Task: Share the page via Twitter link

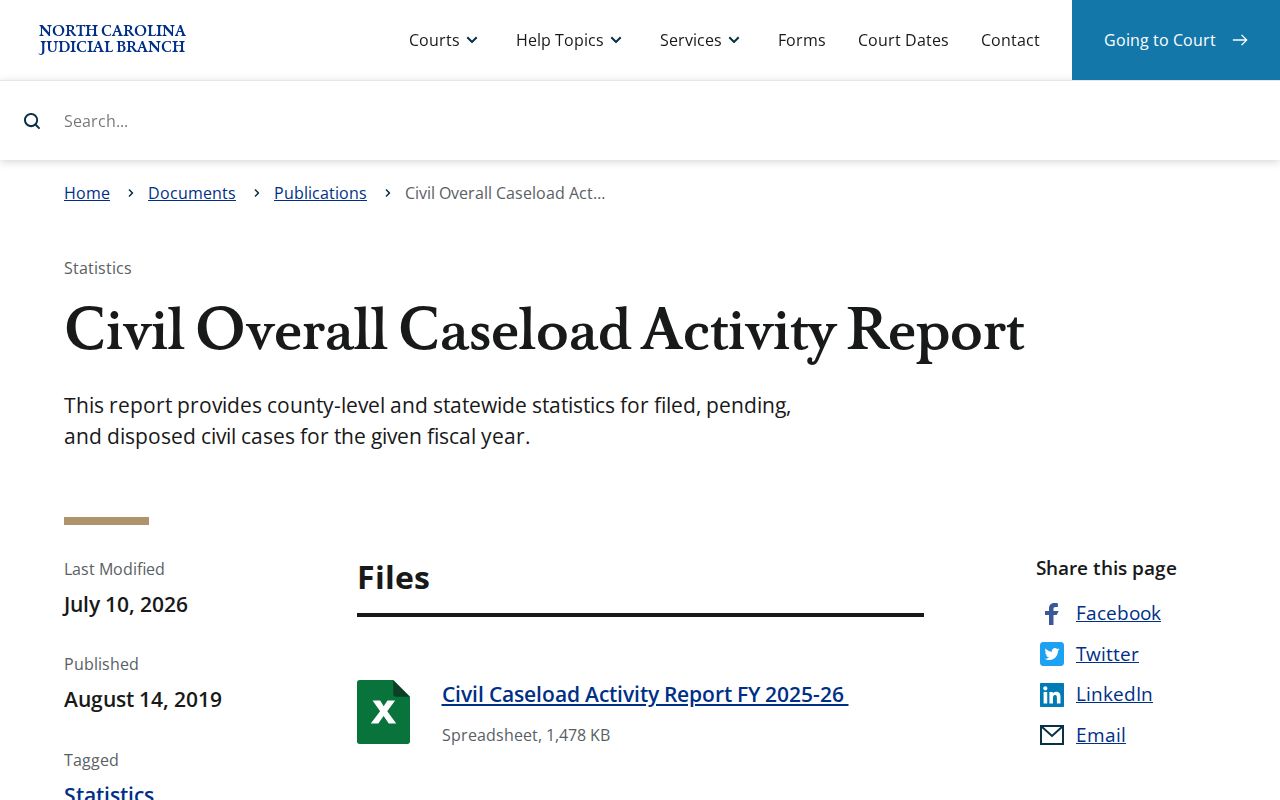Action: point(1107,654)
